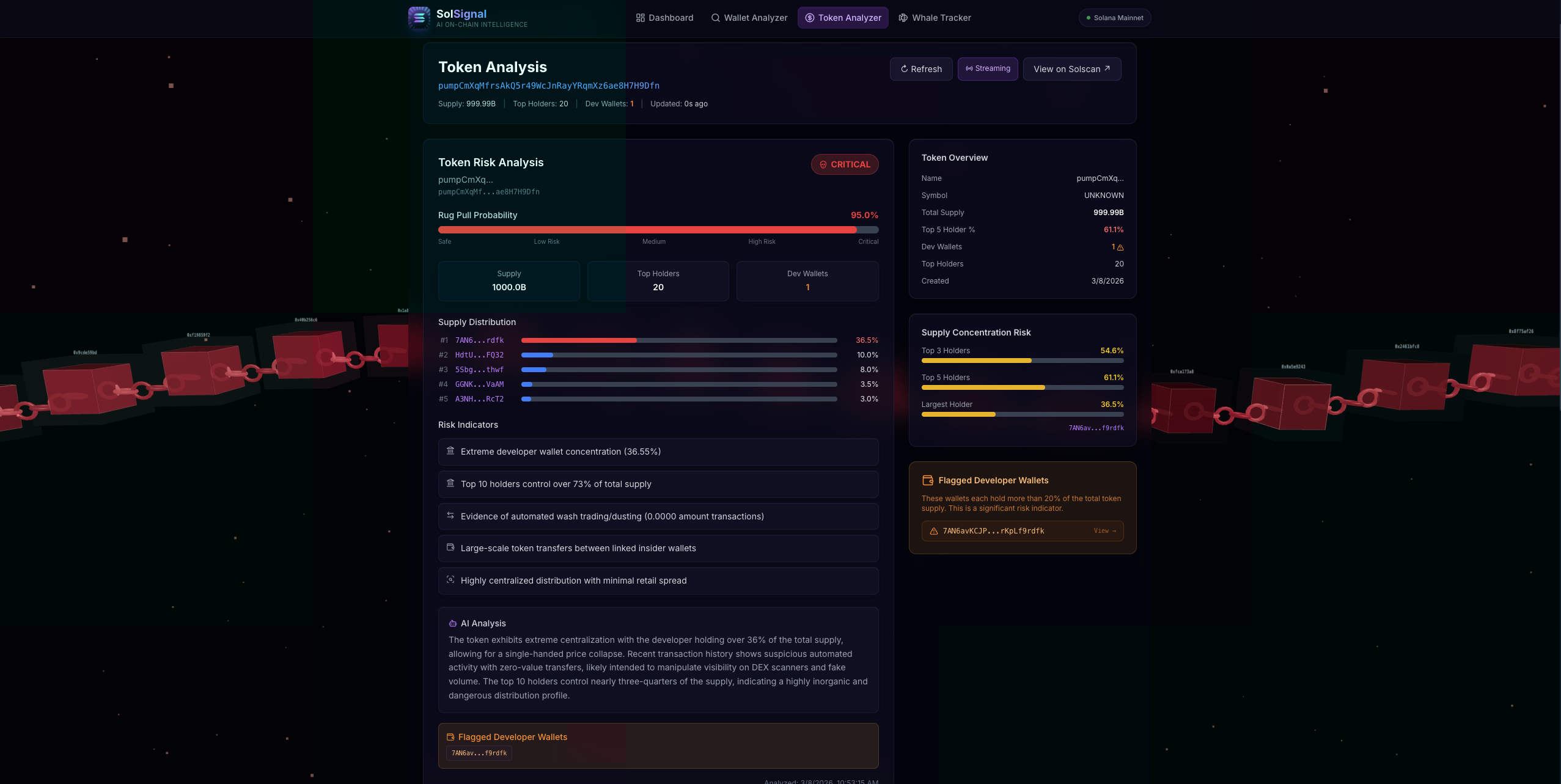Click the CRITICAL risk badge
1561x784 pixels.
point(844,164)
